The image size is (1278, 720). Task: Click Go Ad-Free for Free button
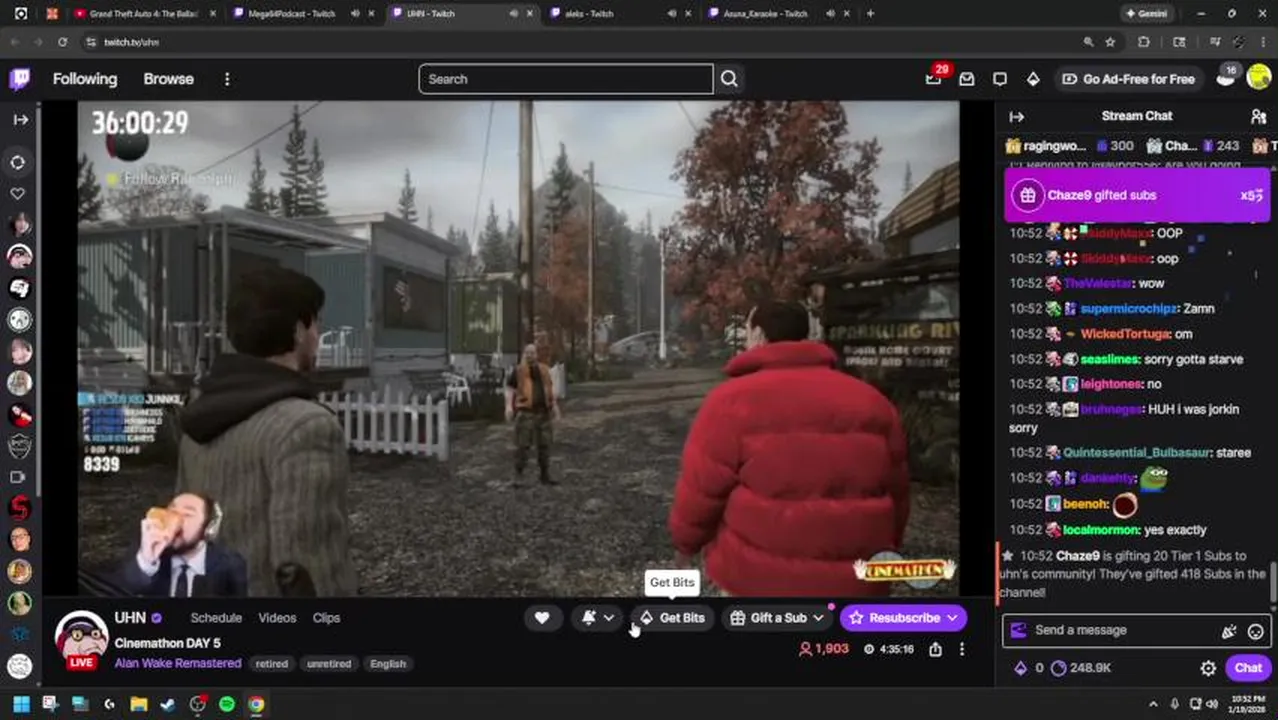[x=1128, y=79]
